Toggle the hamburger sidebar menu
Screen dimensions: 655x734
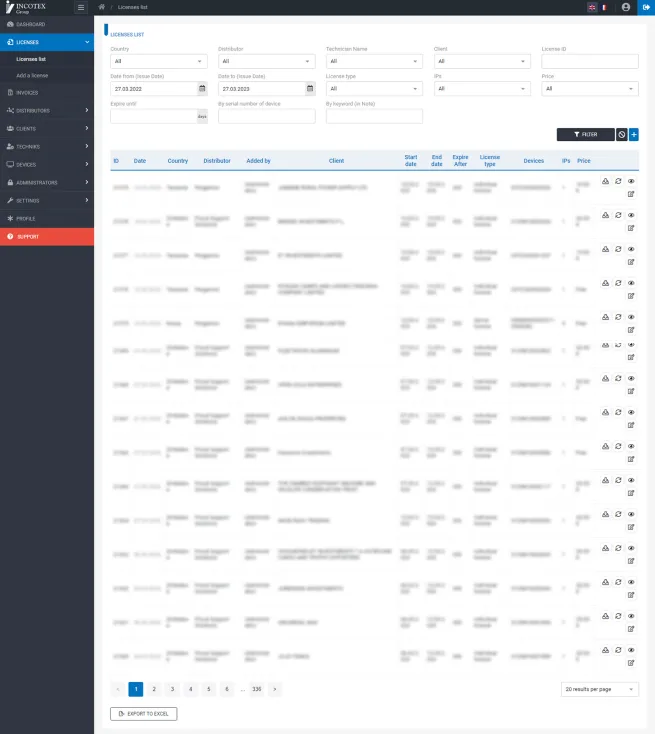[x=81, y=7]
